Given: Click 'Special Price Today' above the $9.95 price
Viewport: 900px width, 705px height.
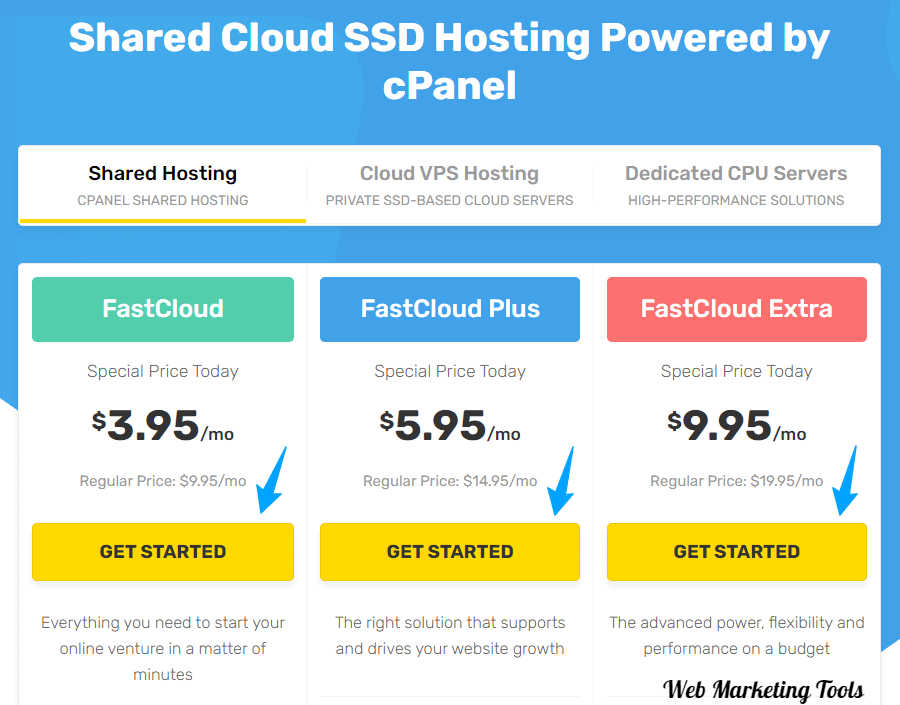Looking at the screenshot, I should click(x=737, y=371).
